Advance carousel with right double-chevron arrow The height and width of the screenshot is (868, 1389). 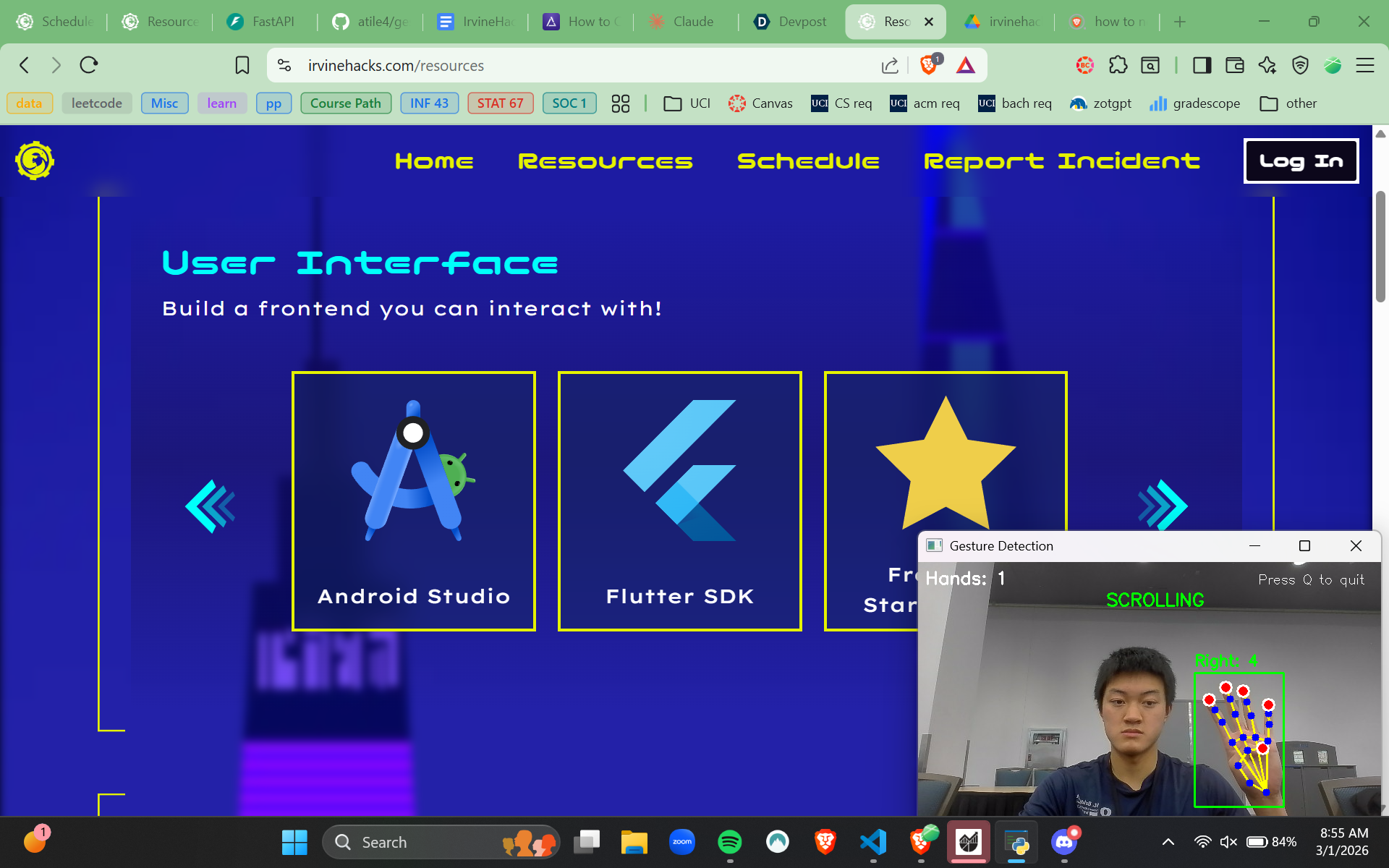pyautogui.click(x=1163, y=506)
